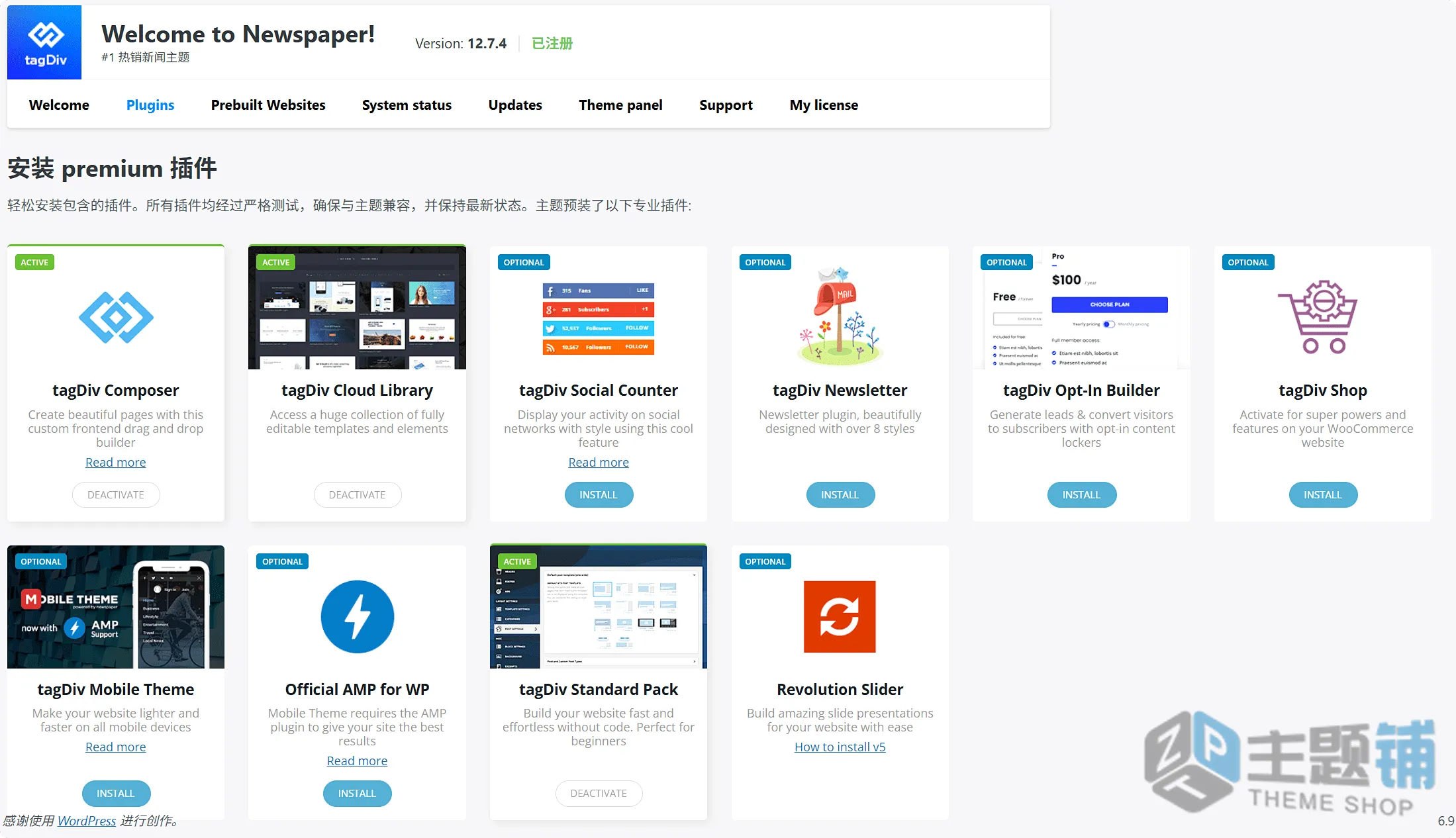Install the tagDiv Newsletter plugin

840,494
